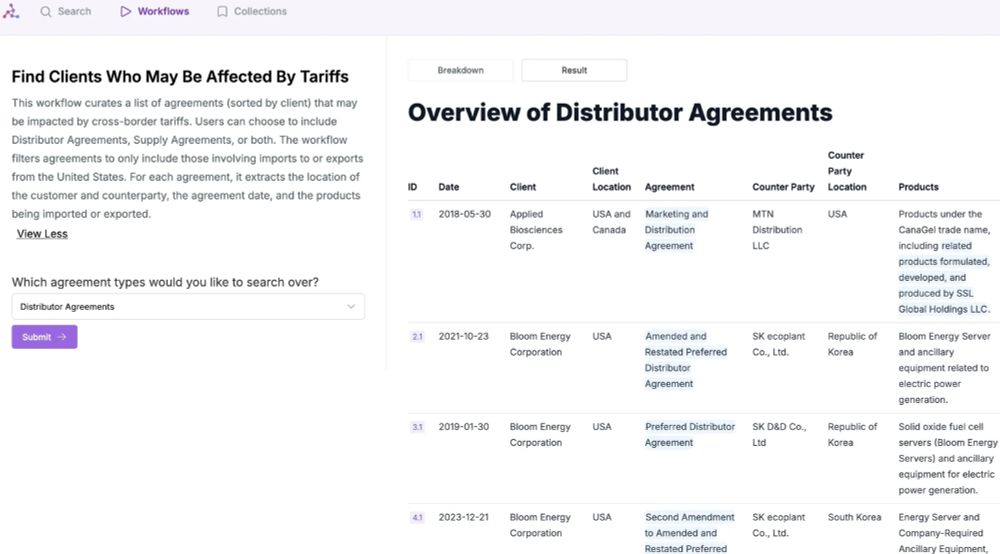Click the Agreement column header
Screen dimensions: 1000x554
click(x=669, y=187)
